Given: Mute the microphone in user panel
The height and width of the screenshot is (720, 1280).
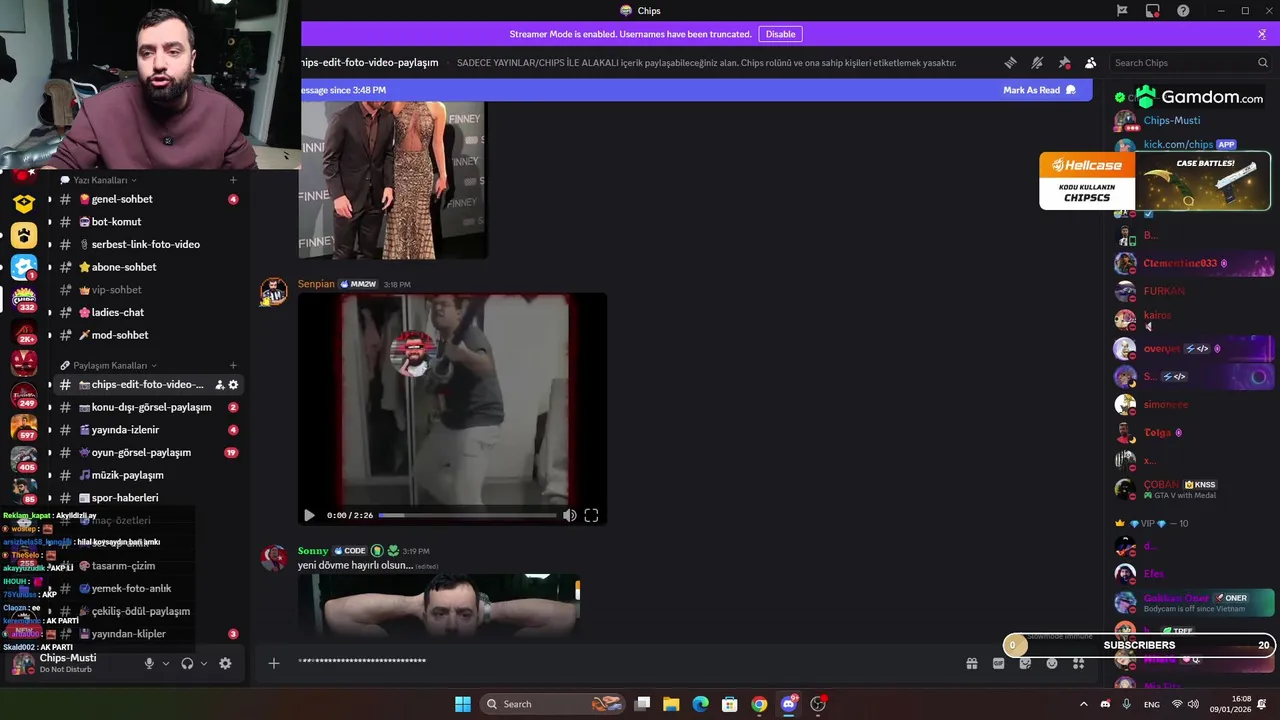Looking at the screenshot, I should (x=149, y=663).
